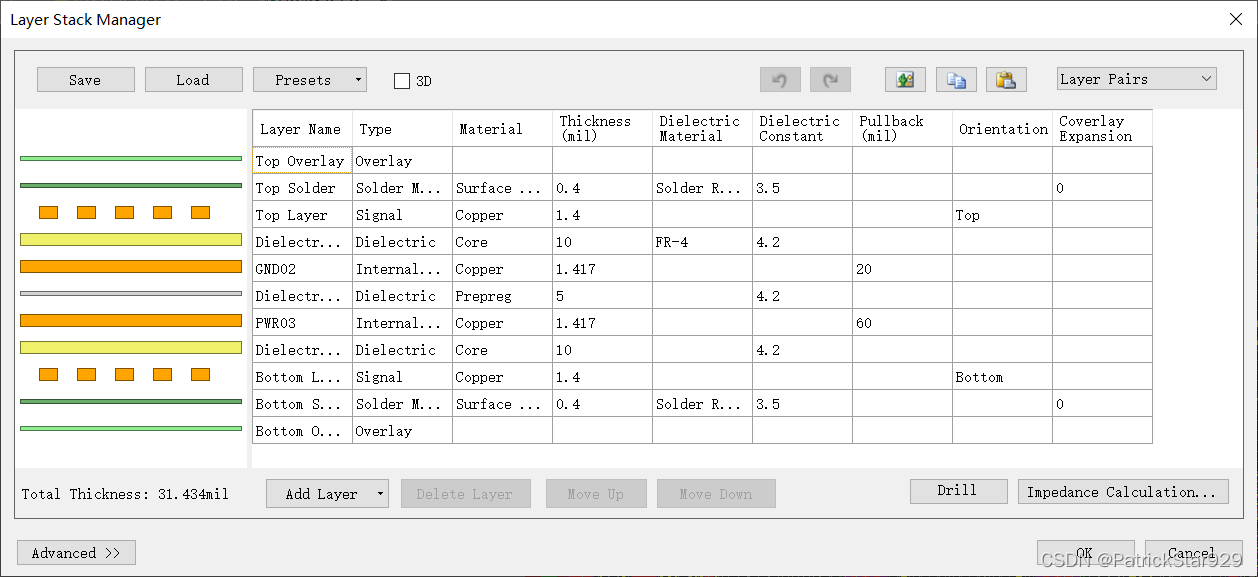Image resolution: width=1258 pixels, height=577 pixels.
Task: Enable the 3D checkbox
Action: pos(402,81)
